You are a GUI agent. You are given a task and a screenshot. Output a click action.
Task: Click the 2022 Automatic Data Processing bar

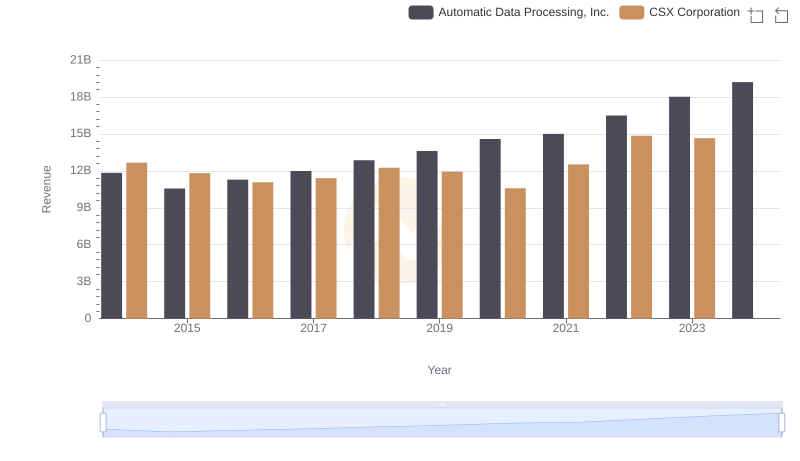coord(616,217)
